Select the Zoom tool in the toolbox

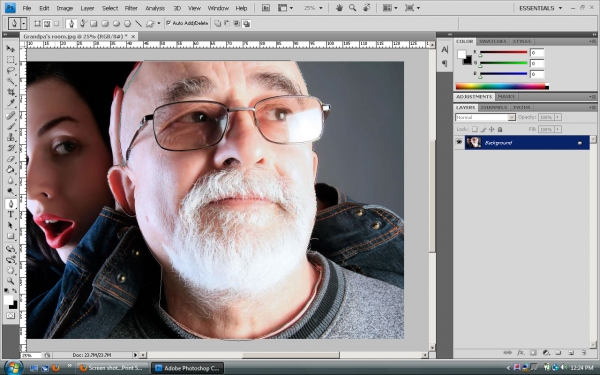(x=10, y=281)
